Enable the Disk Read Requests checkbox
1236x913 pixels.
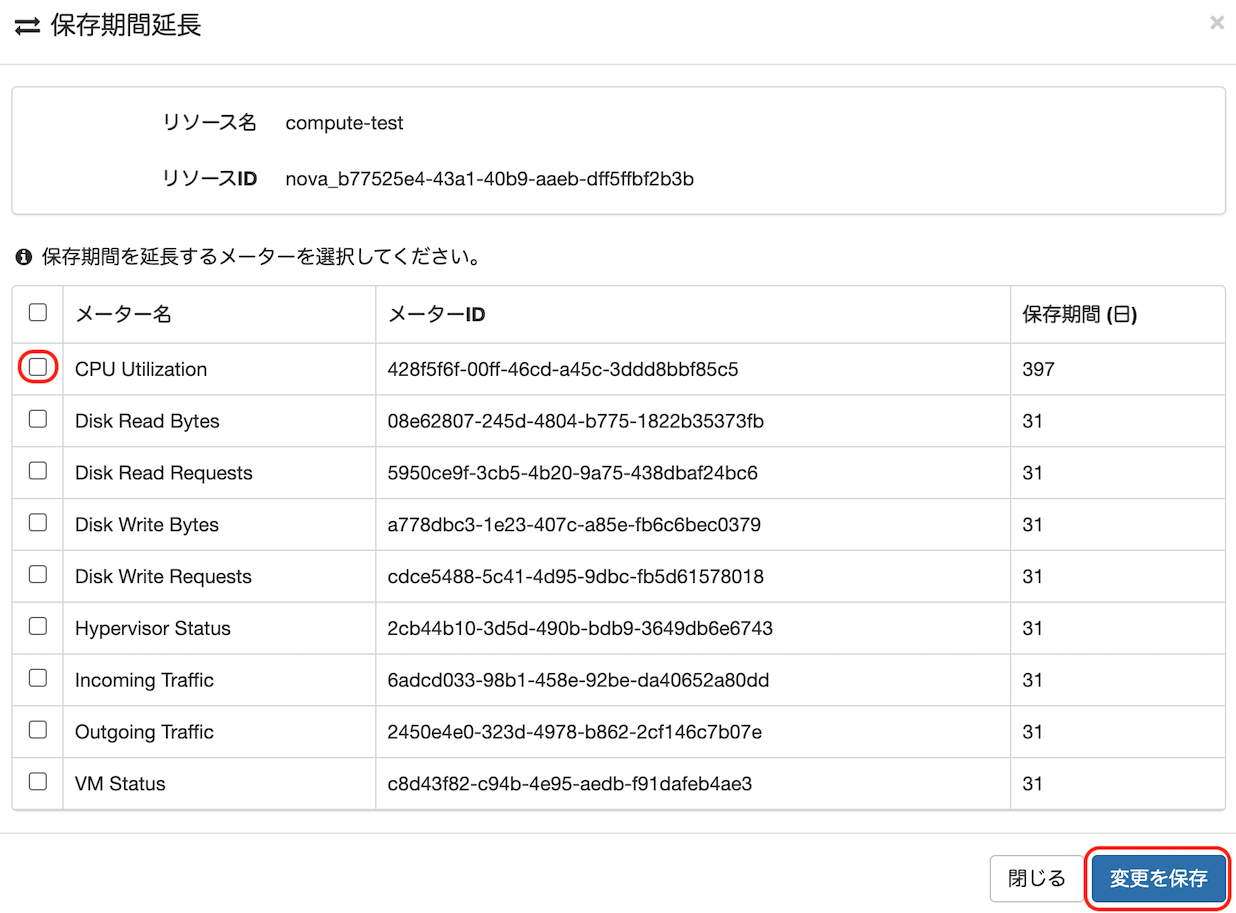pos(38,472)
